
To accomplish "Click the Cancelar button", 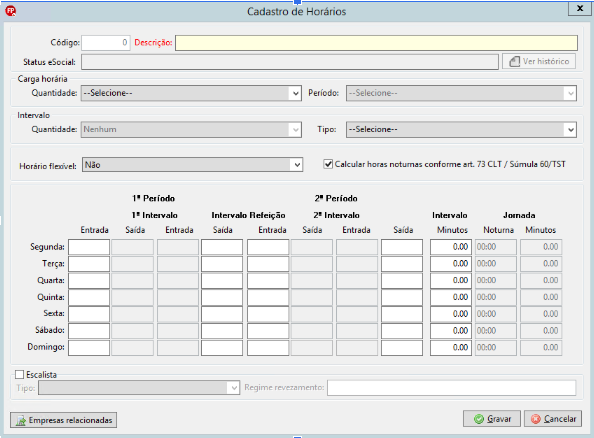I will pos(553,419).
